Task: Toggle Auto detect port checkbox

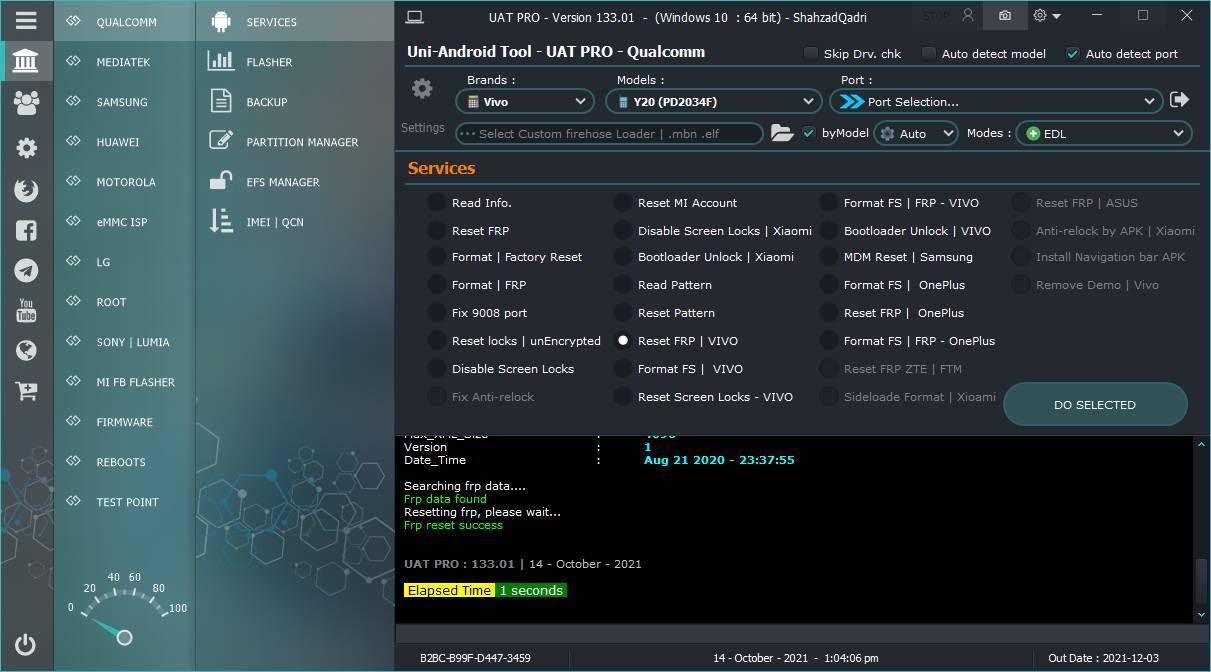Action: point(1073,54)
